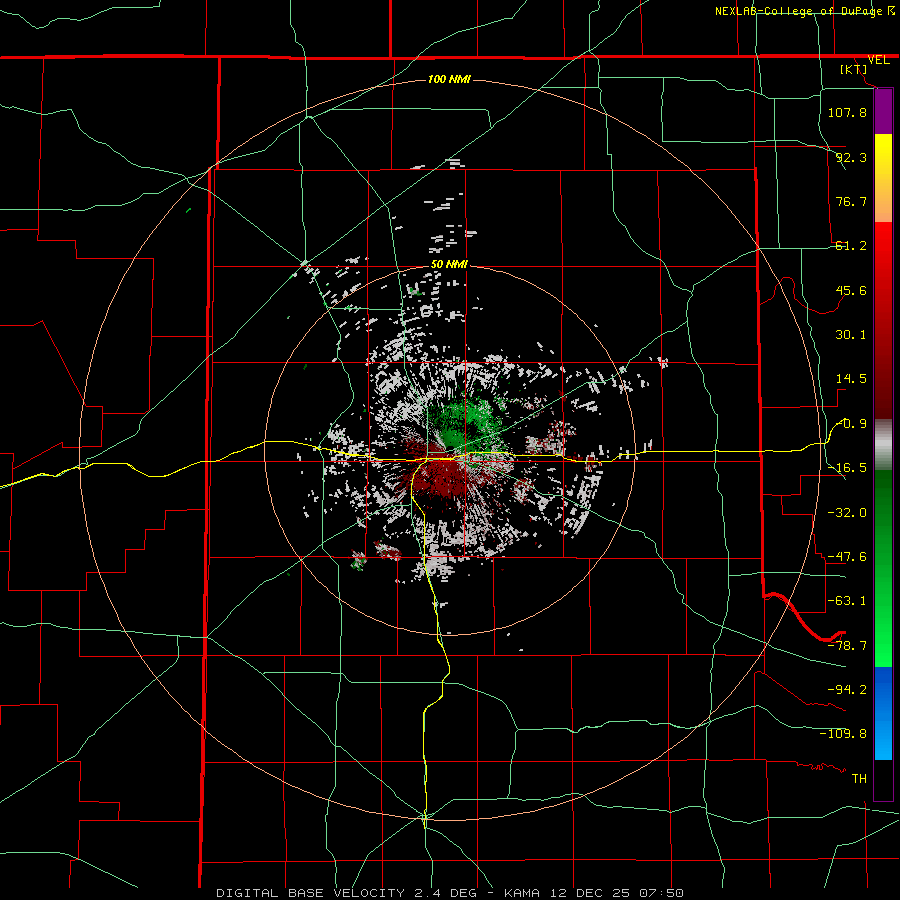The width and height of the screenshot is (900, 900).
Task: Select the 76.7 legend value
Action: (851, 201)
